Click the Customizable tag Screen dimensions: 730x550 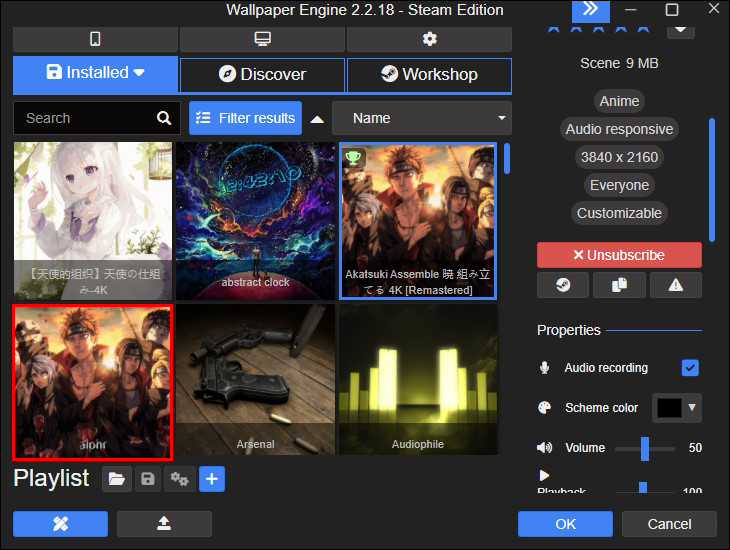pos(619,213)
